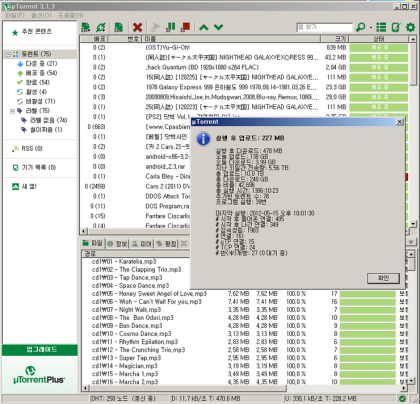Click the Create New Torrent icon
This screenshot has width=420, height=404.
pos(118,27)
